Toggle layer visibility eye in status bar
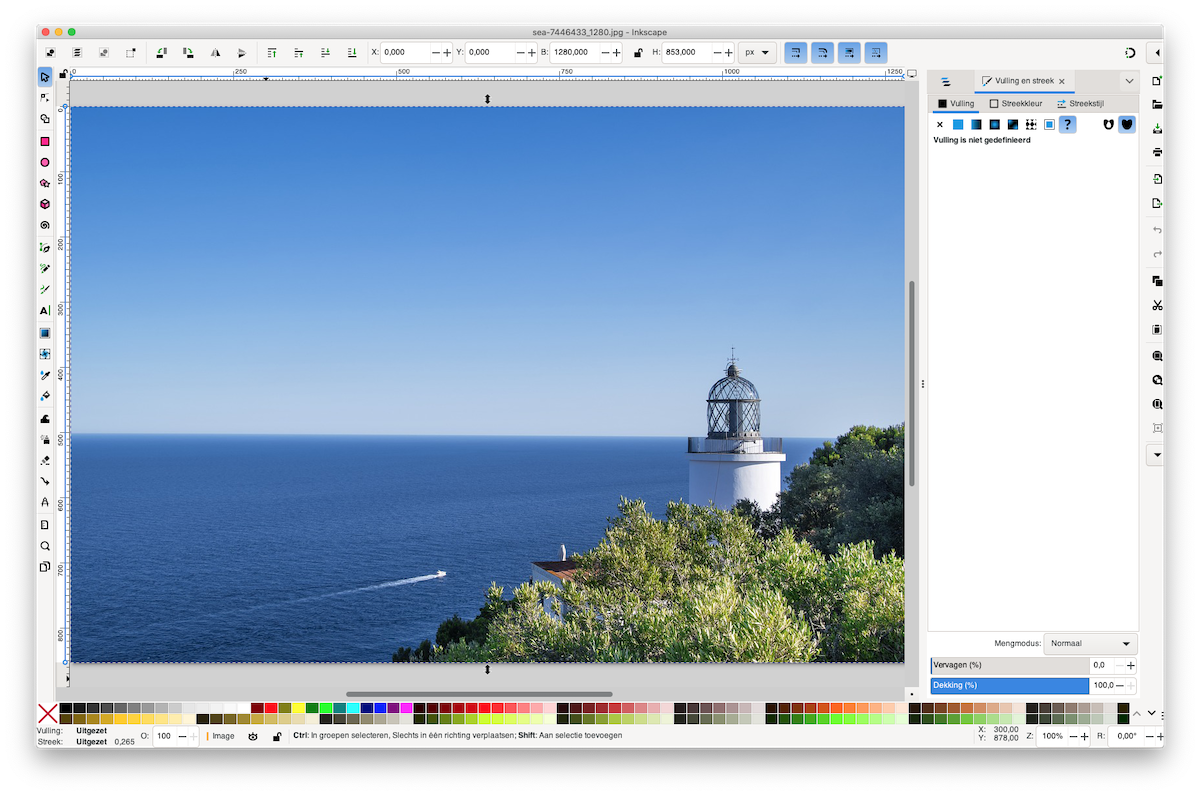1200x796 pixels. pyautogui.click(x=253, y=736)
